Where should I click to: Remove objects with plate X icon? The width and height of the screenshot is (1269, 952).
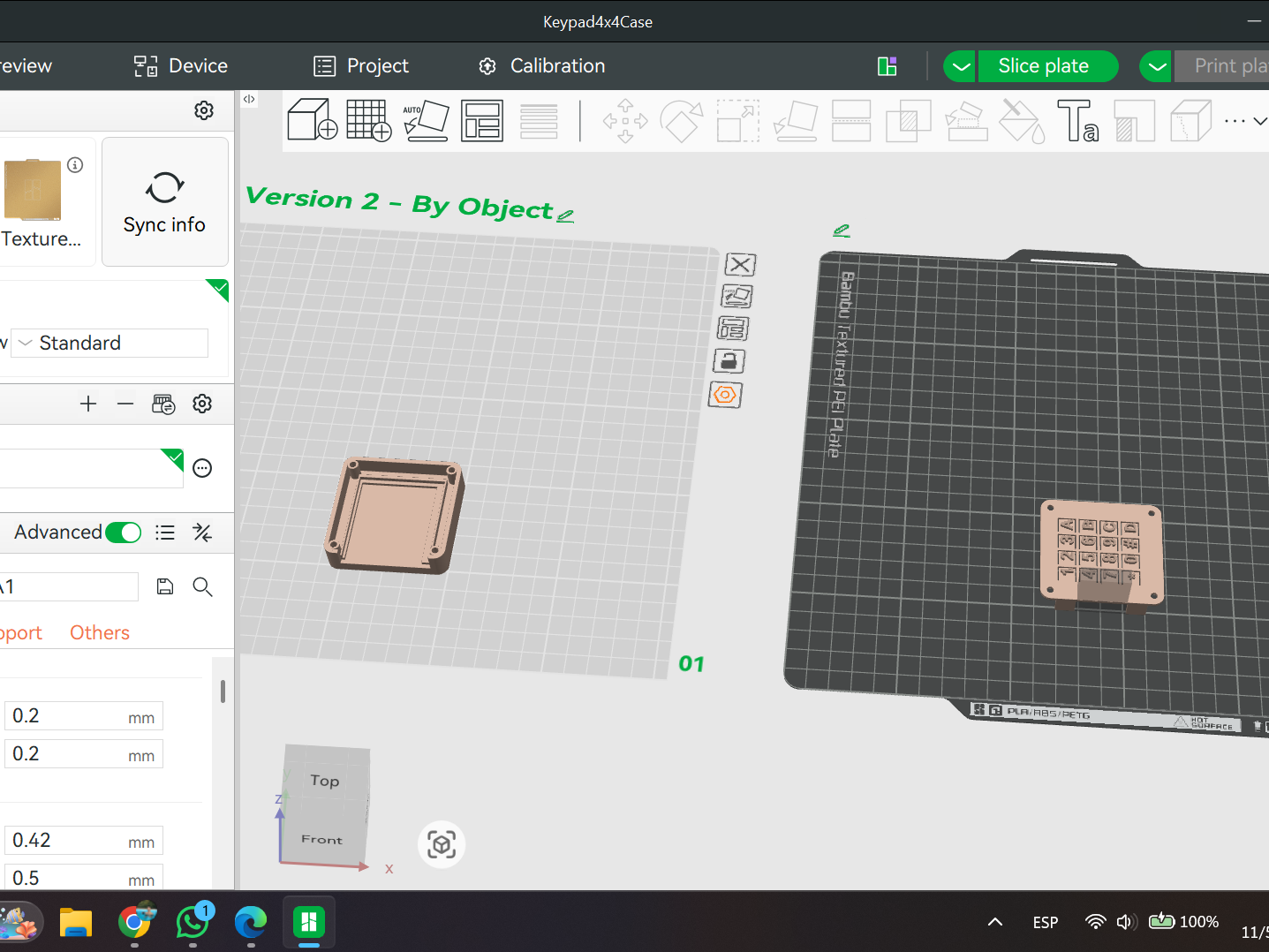pyautogui.click(x=740, y=264)
